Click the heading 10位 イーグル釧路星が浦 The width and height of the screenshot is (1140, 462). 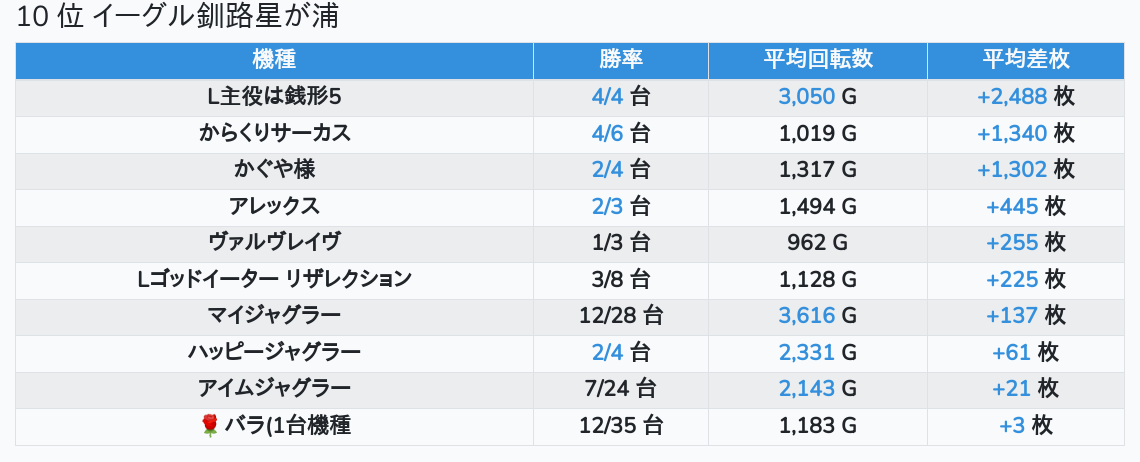click(x=178, y=17)
